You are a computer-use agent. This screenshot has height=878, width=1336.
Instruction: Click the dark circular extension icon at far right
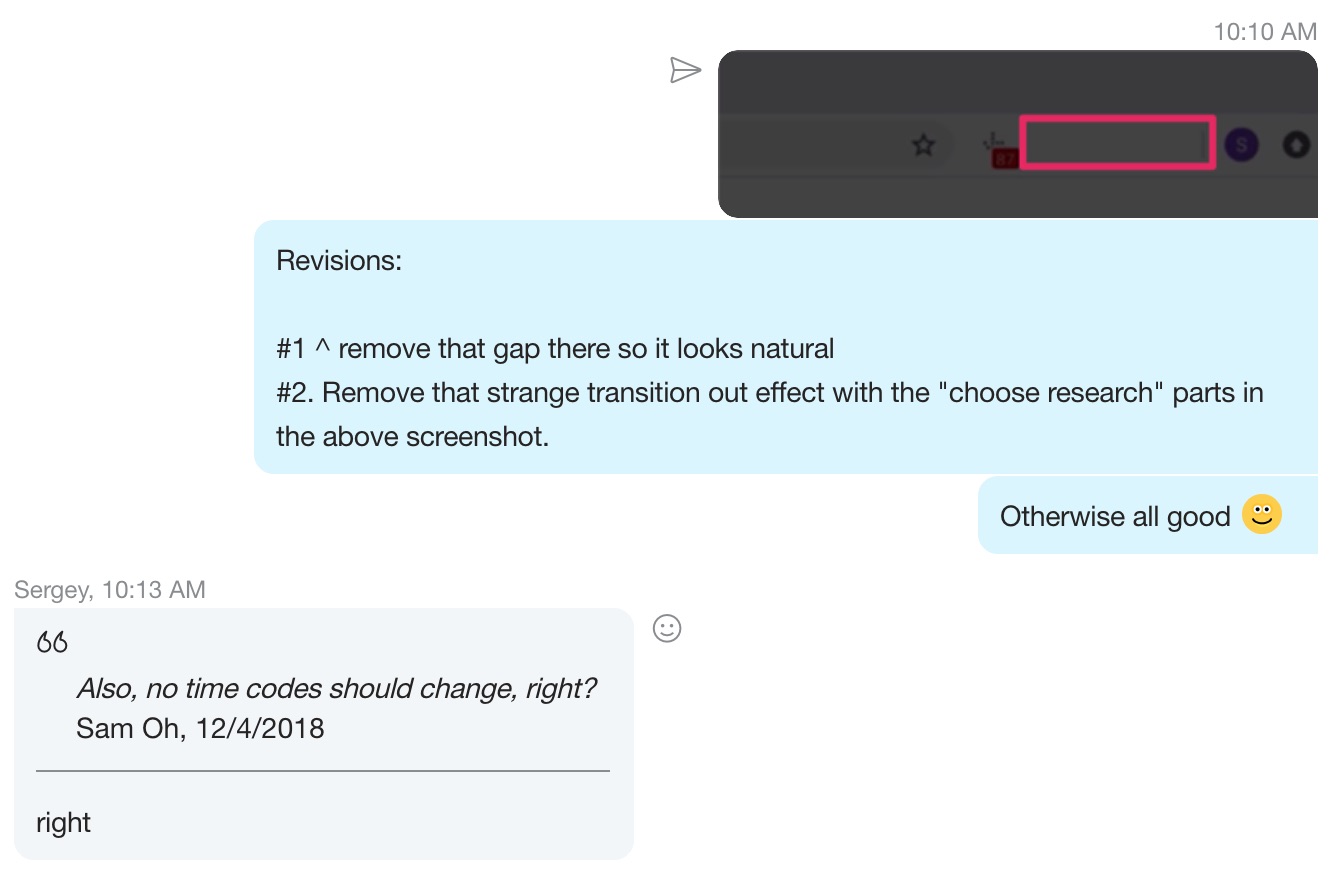point(1296,144)
